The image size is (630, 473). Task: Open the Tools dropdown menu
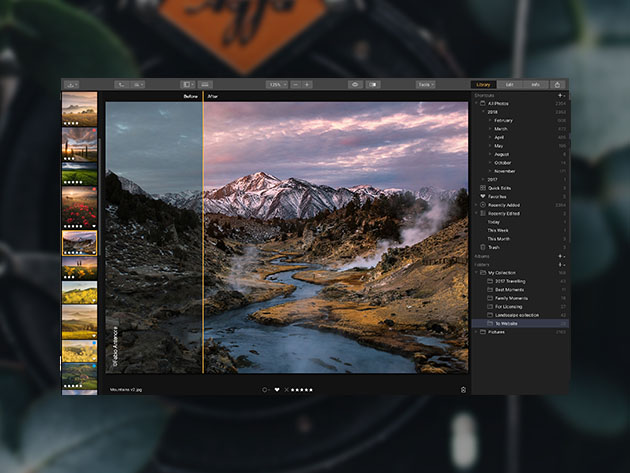pos(426,85)
